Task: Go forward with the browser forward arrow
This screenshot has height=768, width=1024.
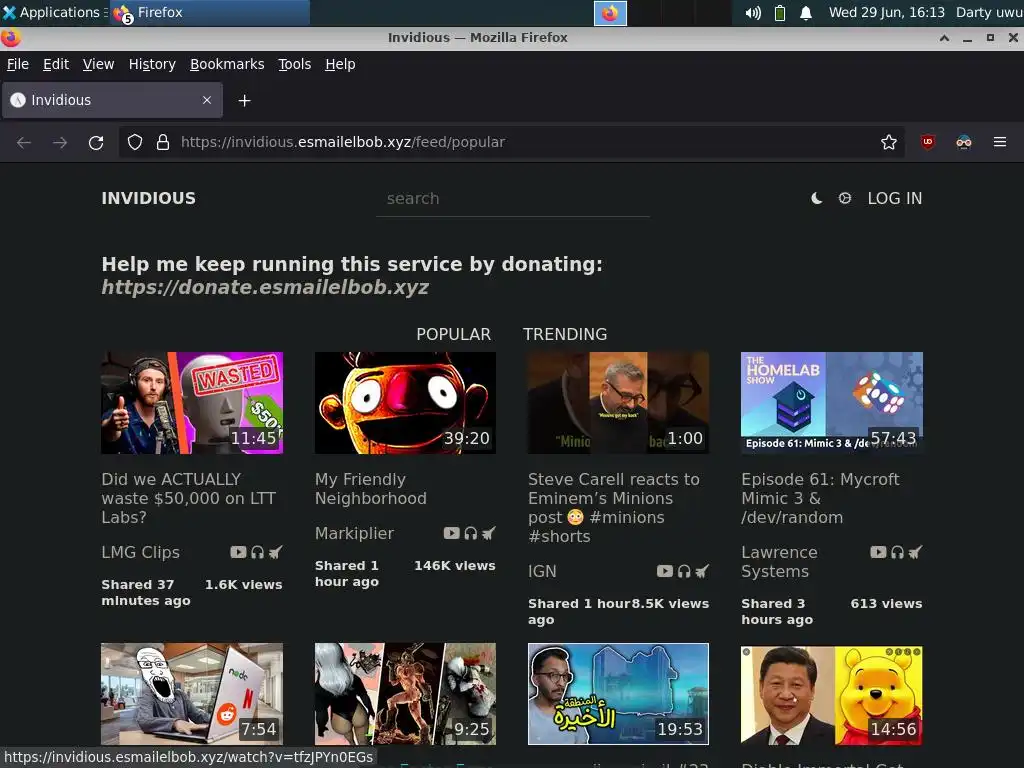Action: [60, 142]
